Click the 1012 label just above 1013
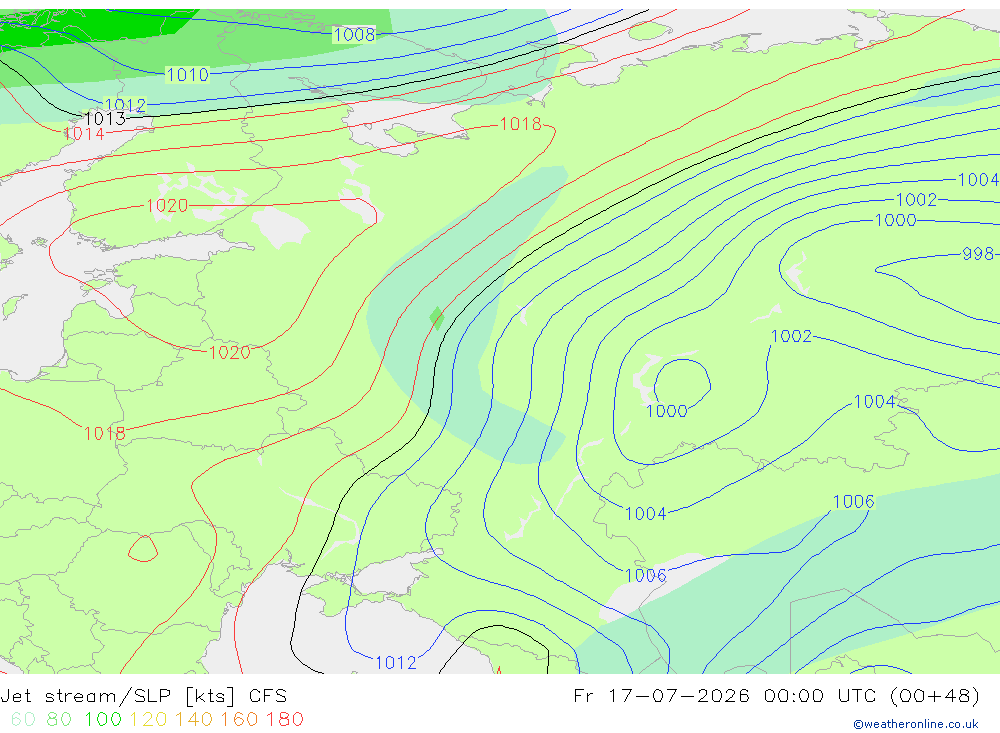This screenshot has width=1000, height=733. [x=125, y=105]
